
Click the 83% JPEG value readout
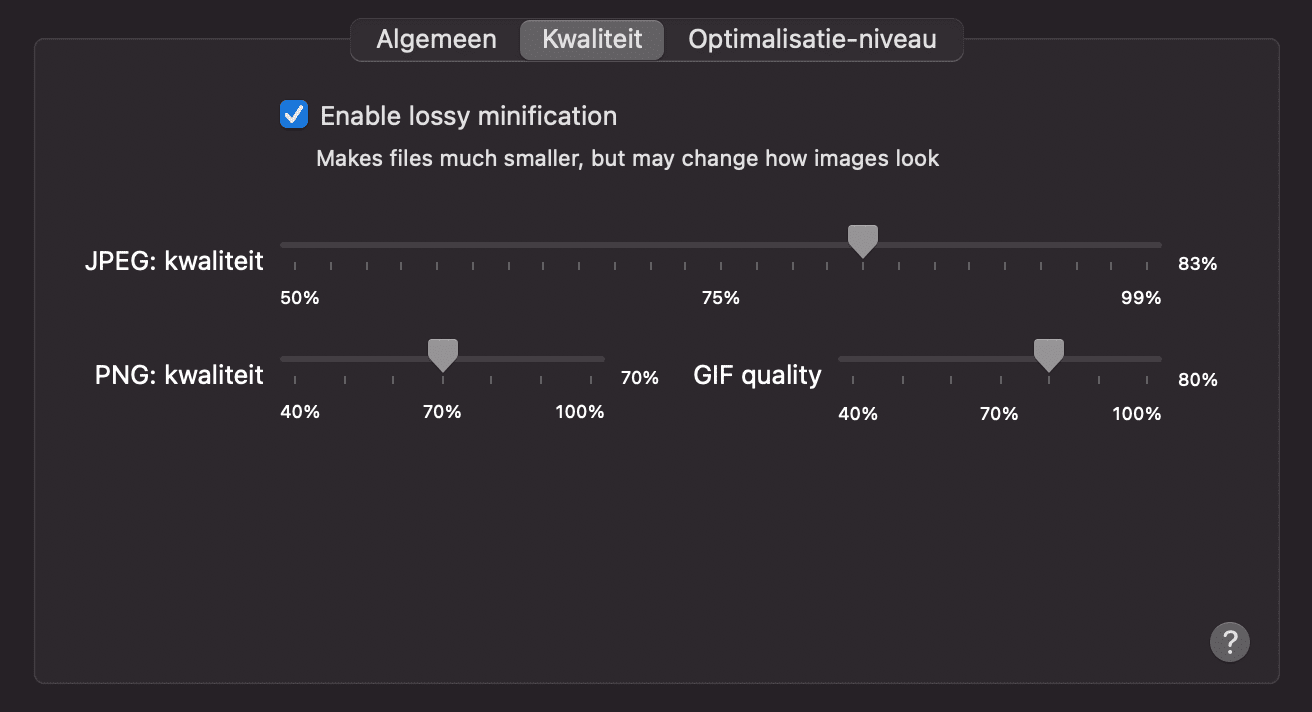point(1197,265)
